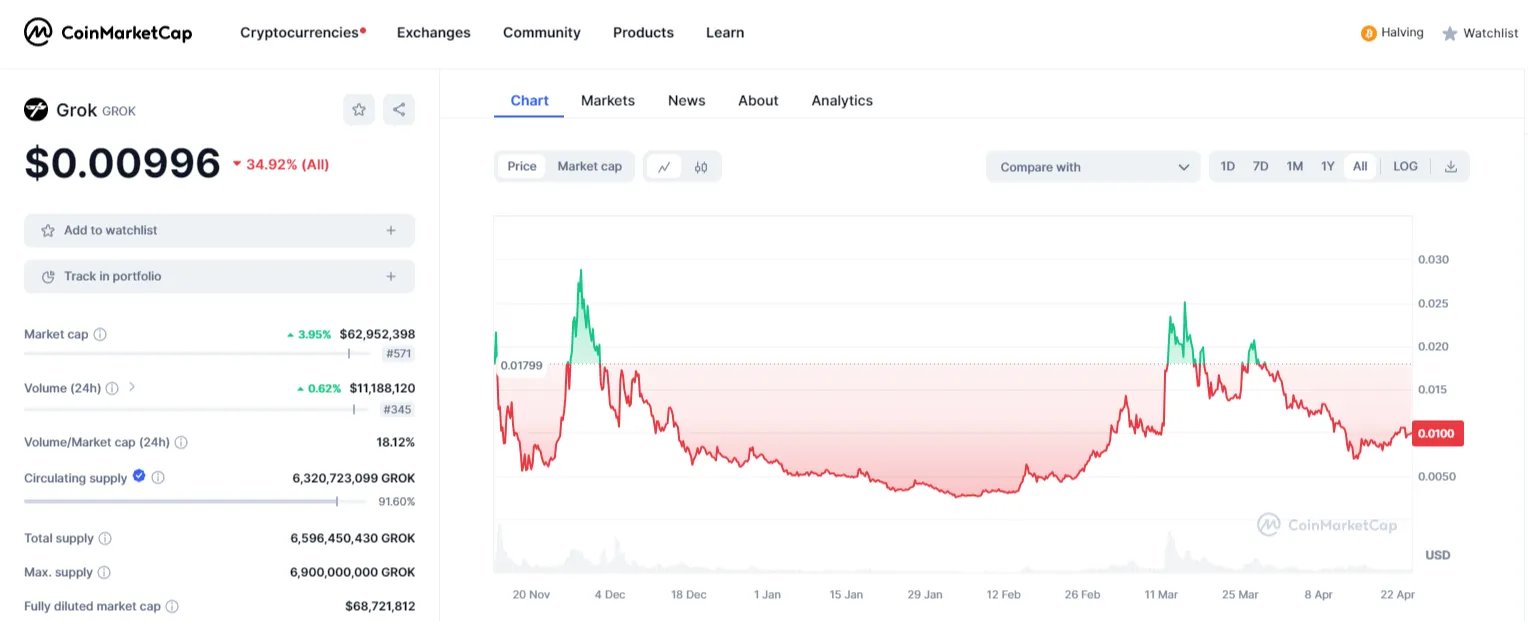Click Circulating supply verified badge
The width and height of the screenshot is (1528, 621).
tap(139, 477)
